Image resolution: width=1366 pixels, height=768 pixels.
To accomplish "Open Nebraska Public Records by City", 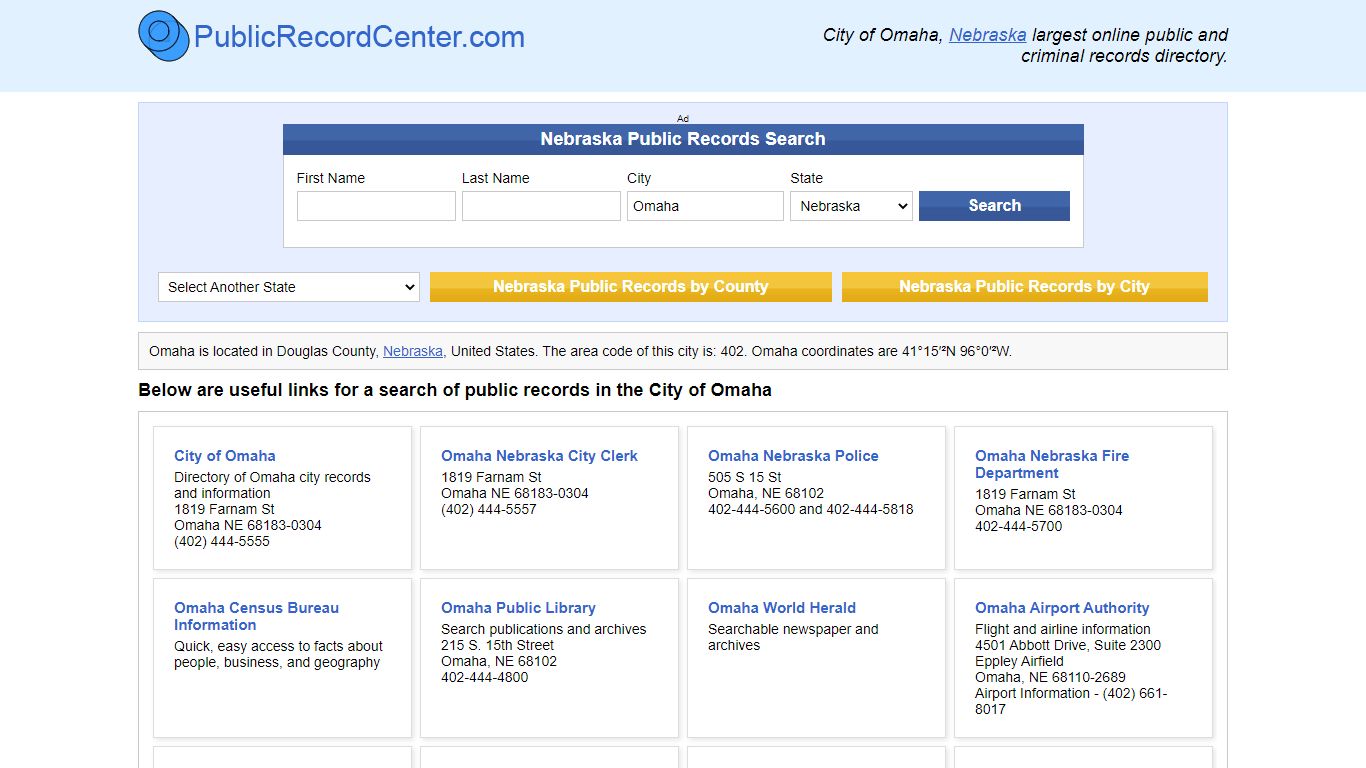I will click(x=1025, y=287).
